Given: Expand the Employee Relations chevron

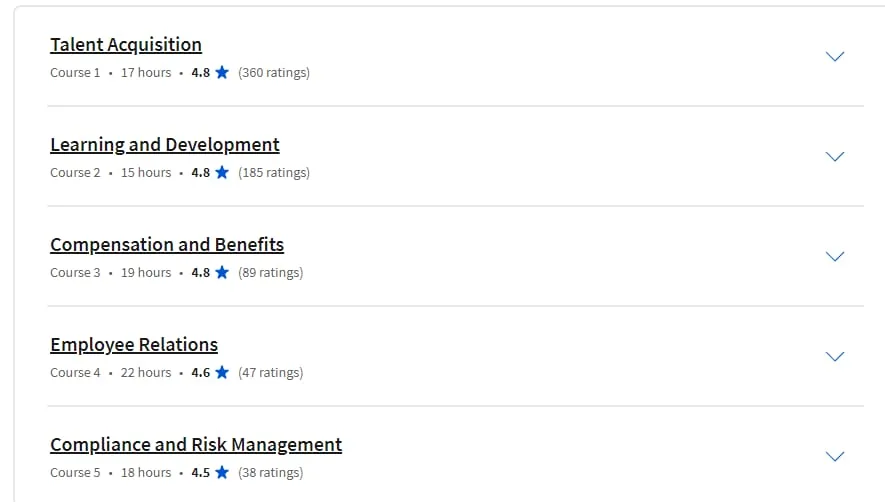Looking at the screenshot, I should click(835, 356).
